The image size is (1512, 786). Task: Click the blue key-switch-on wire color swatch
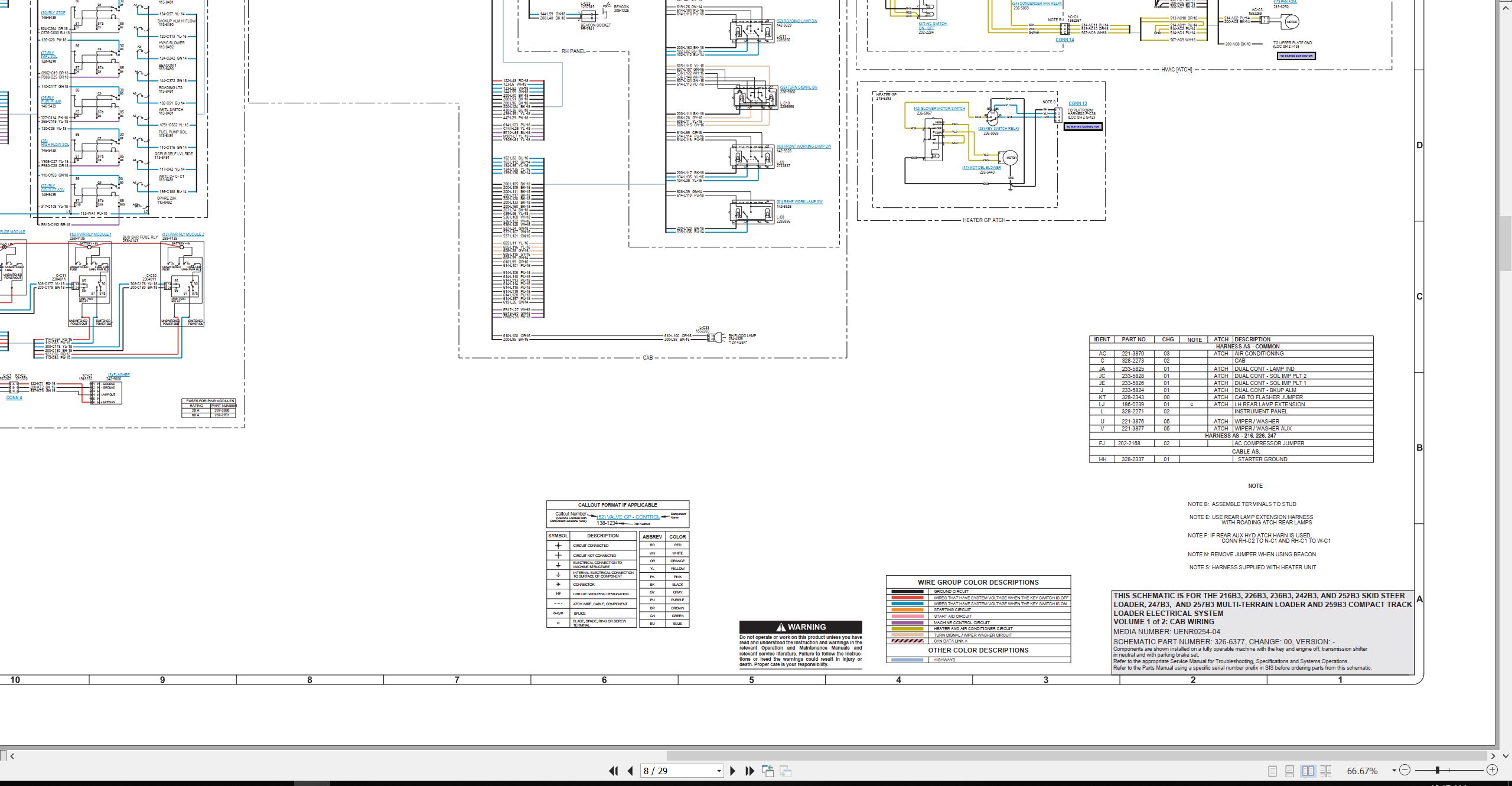(x=907, y=604)
